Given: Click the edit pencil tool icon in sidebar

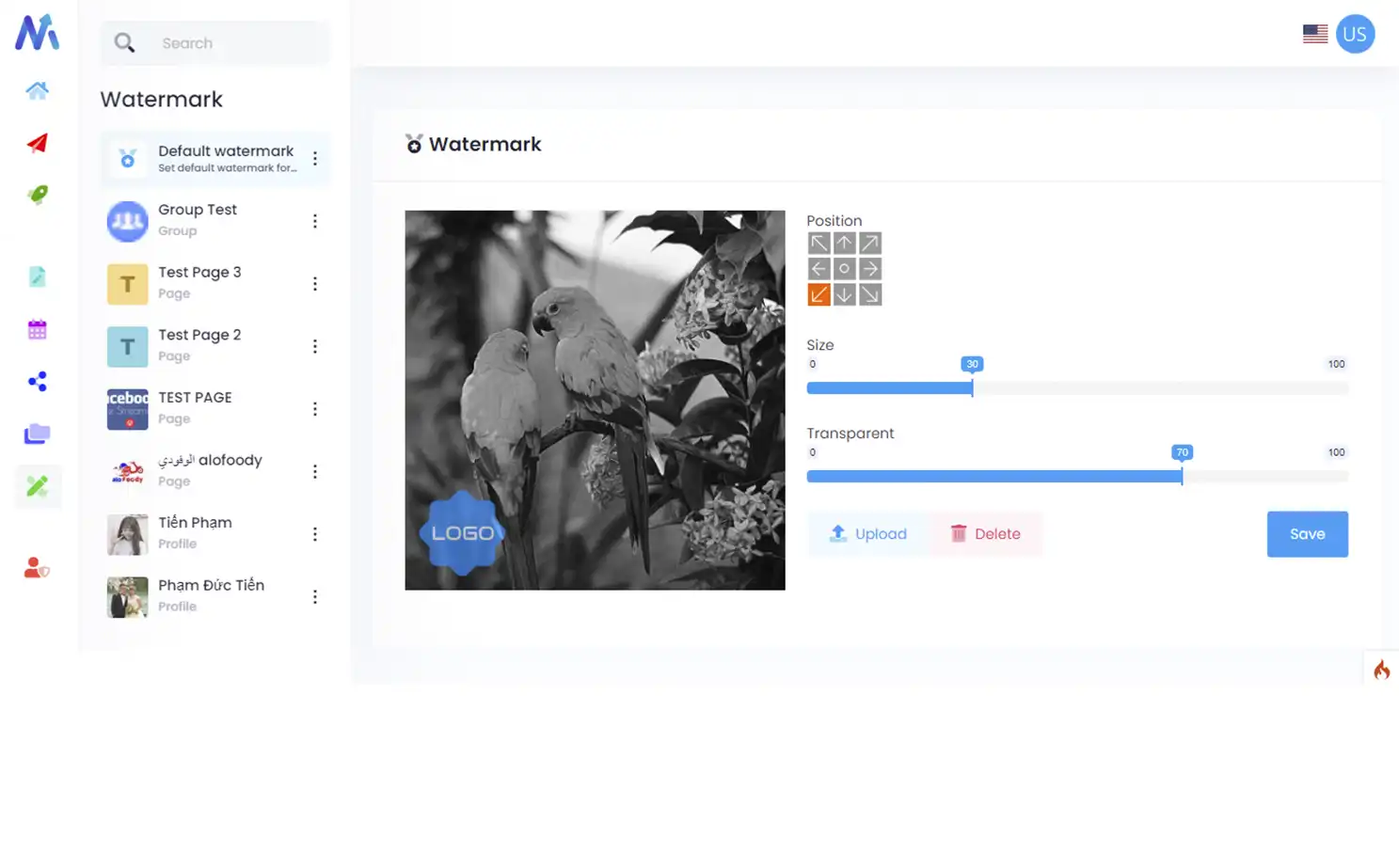Looking at the screenshot, I should click(x=37, y=486).
